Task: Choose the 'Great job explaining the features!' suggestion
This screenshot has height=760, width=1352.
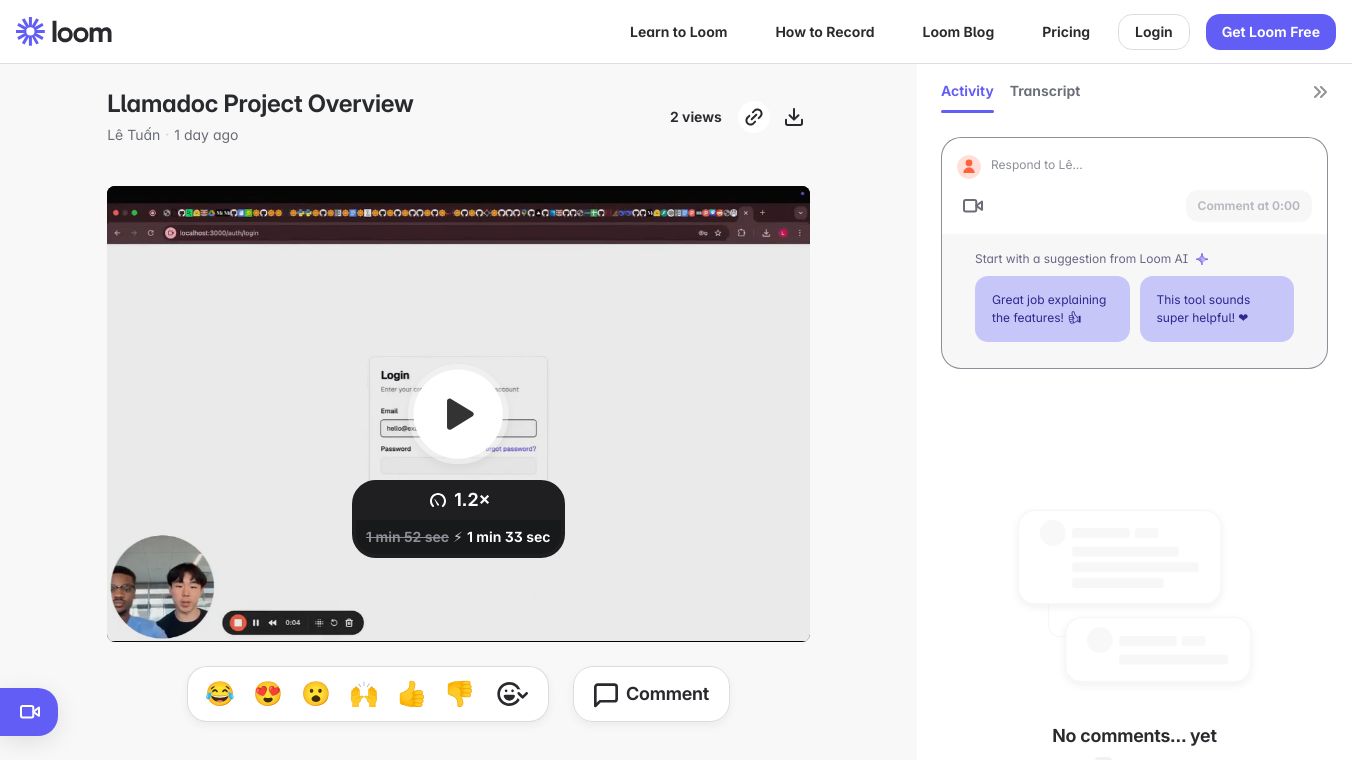Action: click(1052, 309)
